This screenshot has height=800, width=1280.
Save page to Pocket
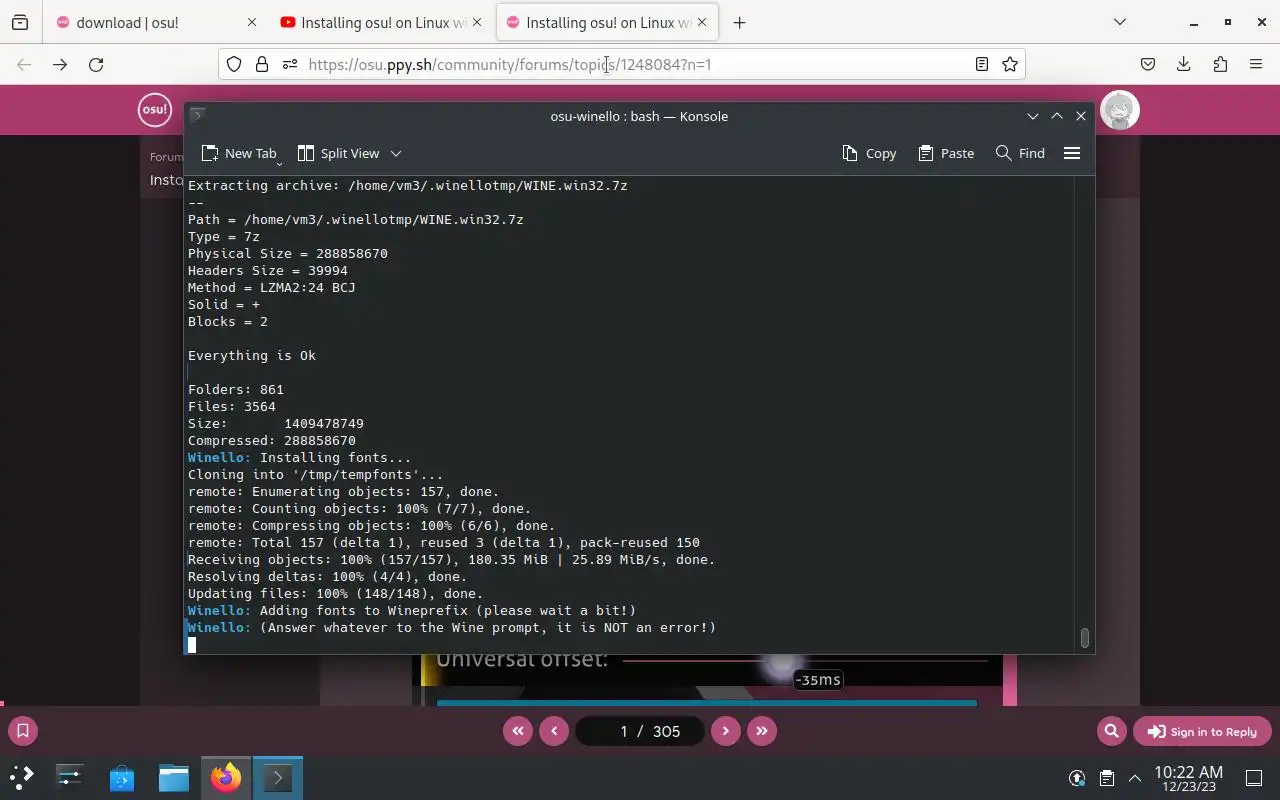coord(1148,64)
